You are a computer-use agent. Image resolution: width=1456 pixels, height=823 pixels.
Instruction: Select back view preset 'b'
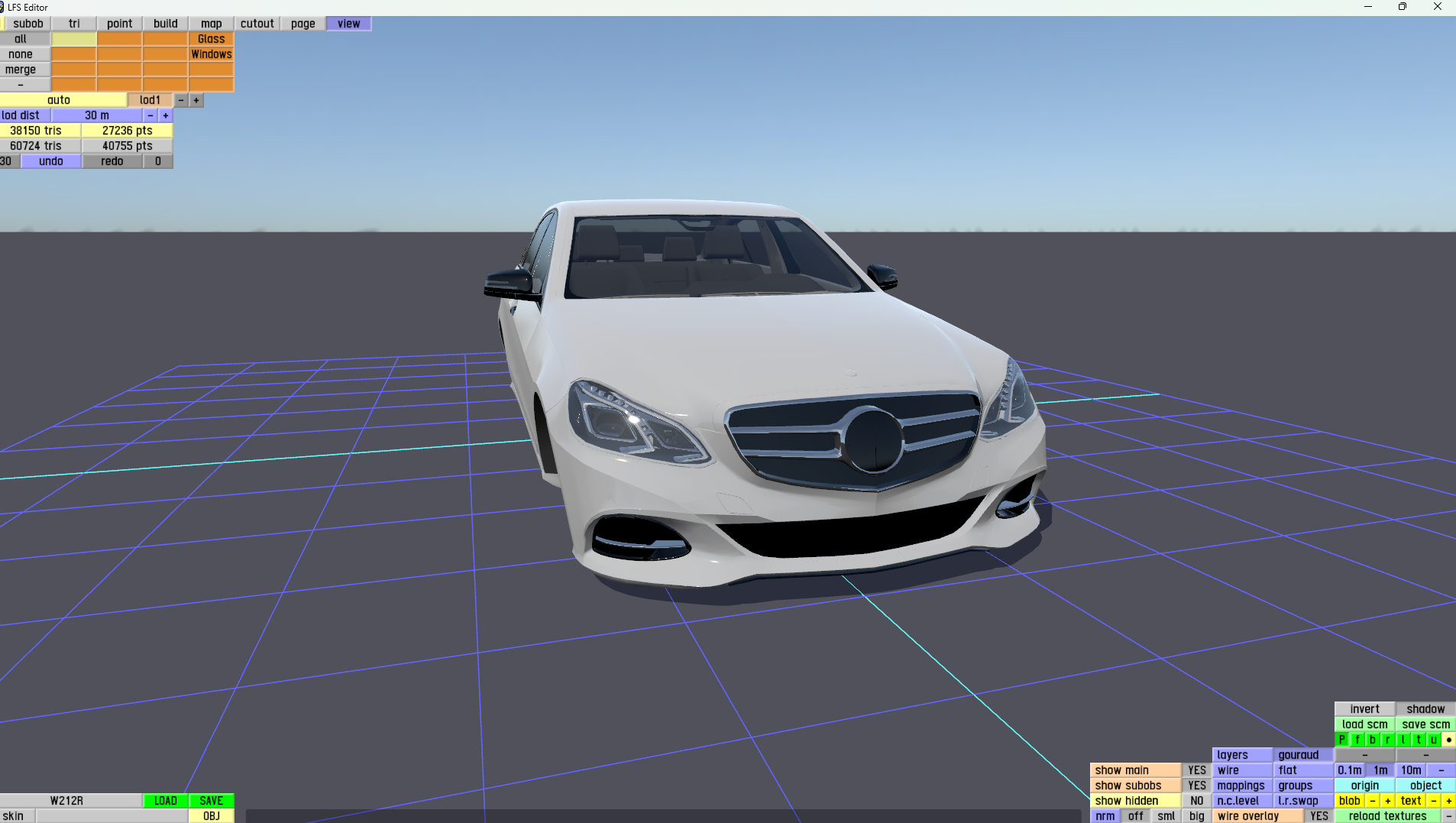coord(1373,740)
